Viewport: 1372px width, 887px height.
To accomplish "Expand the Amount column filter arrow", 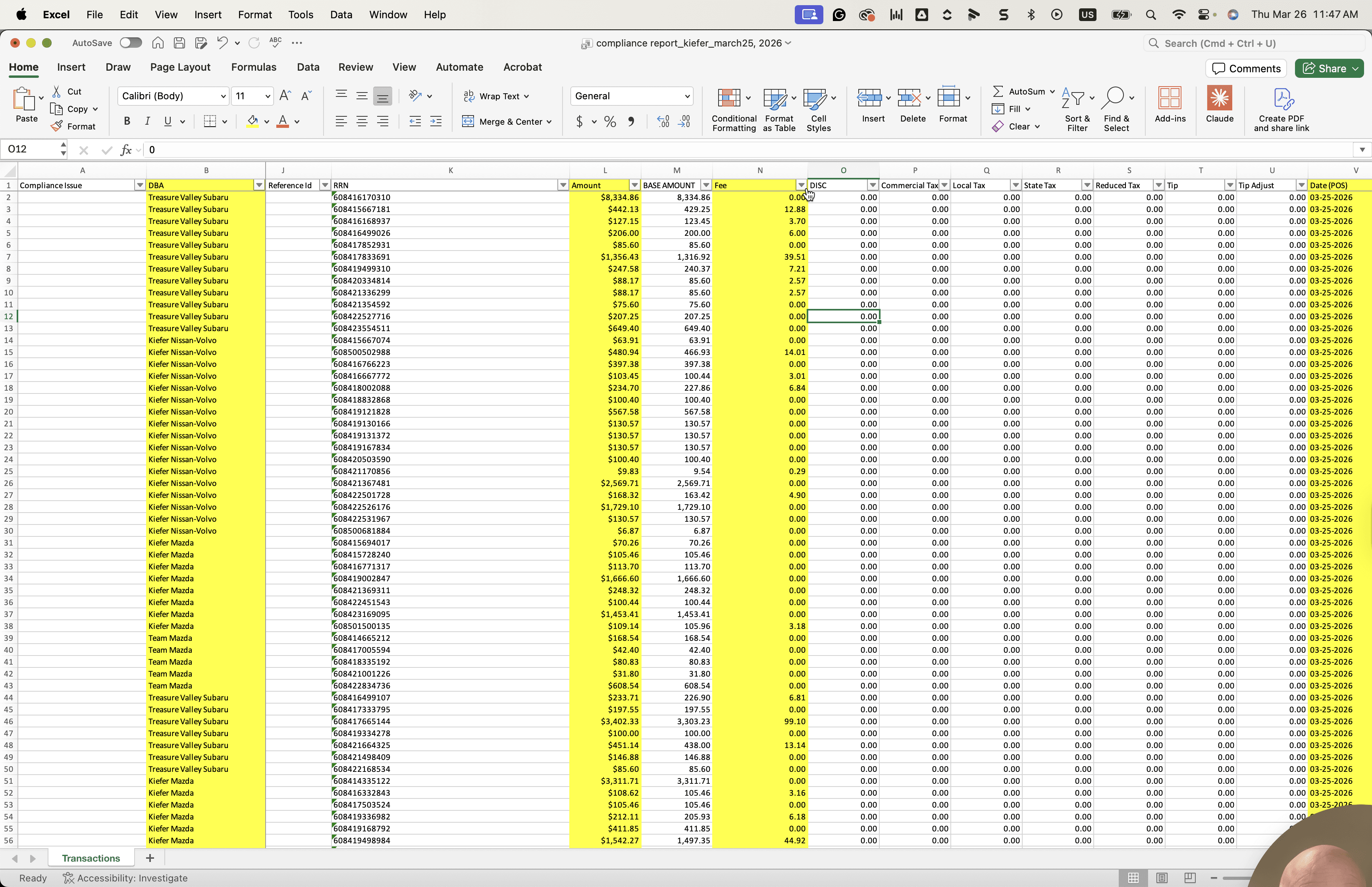I will tap(634, 185).
